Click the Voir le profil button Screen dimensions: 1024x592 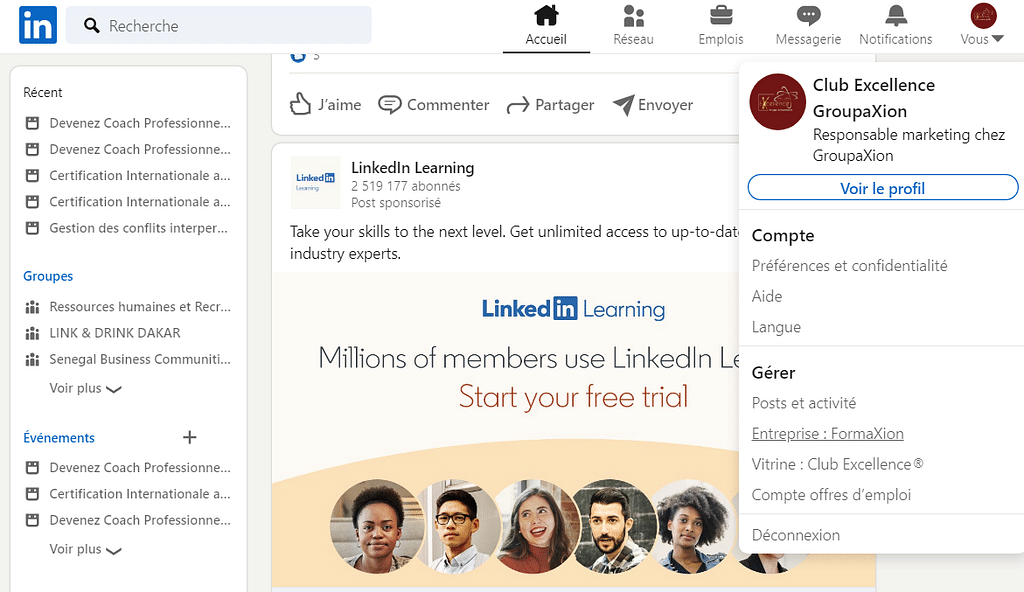click(882, 188)
